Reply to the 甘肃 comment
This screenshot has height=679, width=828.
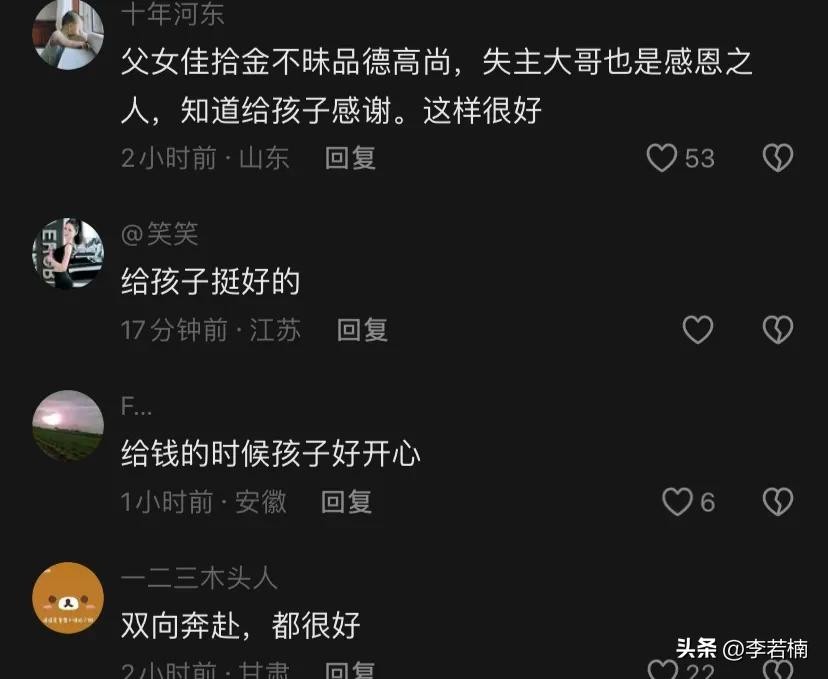point(350,671)
